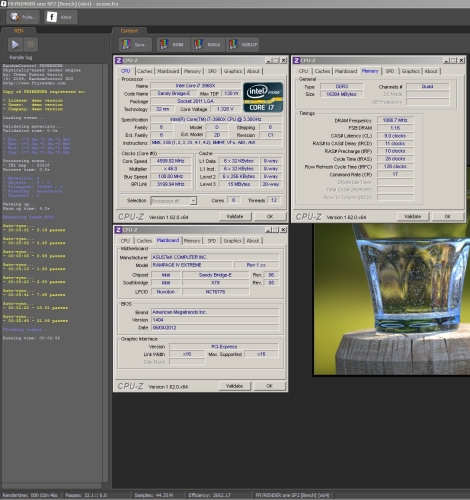Image resolution: width=470 pixels, height=500 pixels.
Task: Click the ASUSTeK COMPUTER INC manufacturer field
Action: tap(215, 257)
